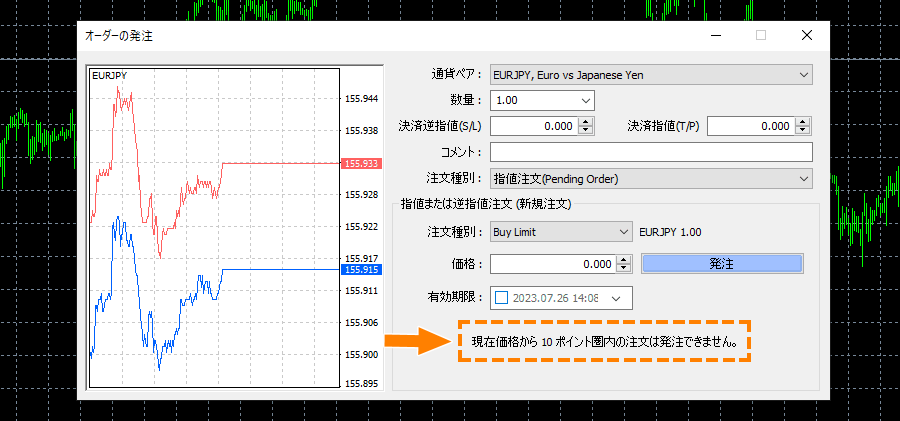The image size is (900, 421).
Task: Decrease S/L value with down arrow
Action: [x=586, y=131]
